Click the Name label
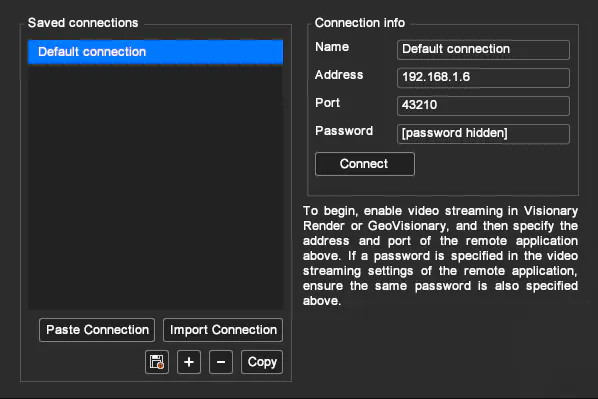Image resolution: width=598 pixels, height=399 pixels. pyautogui.click(x=332, y=47)
